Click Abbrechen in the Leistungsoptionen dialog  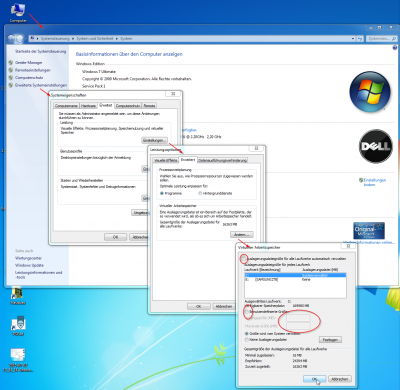point(224,306)
